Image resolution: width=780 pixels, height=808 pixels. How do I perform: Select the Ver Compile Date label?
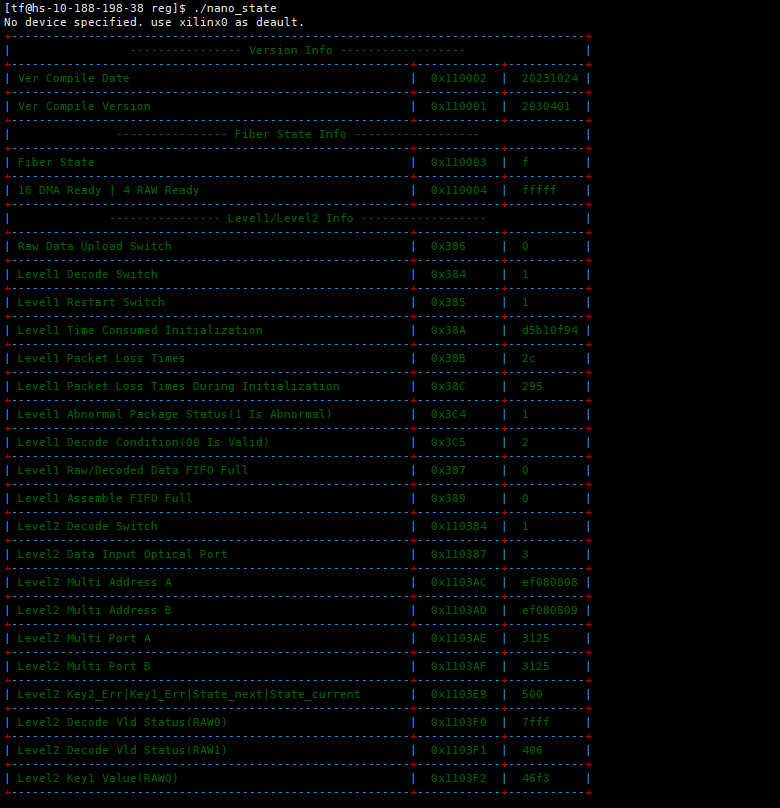73,78
